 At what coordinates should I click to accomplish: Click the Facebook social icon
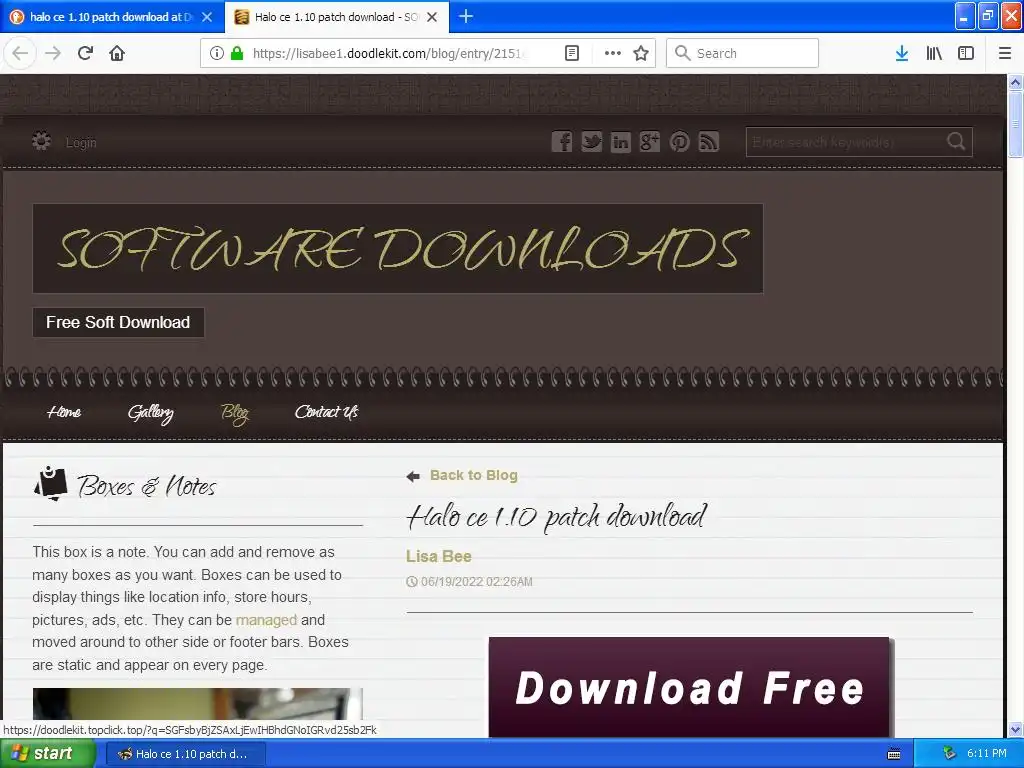coord(562,141)
